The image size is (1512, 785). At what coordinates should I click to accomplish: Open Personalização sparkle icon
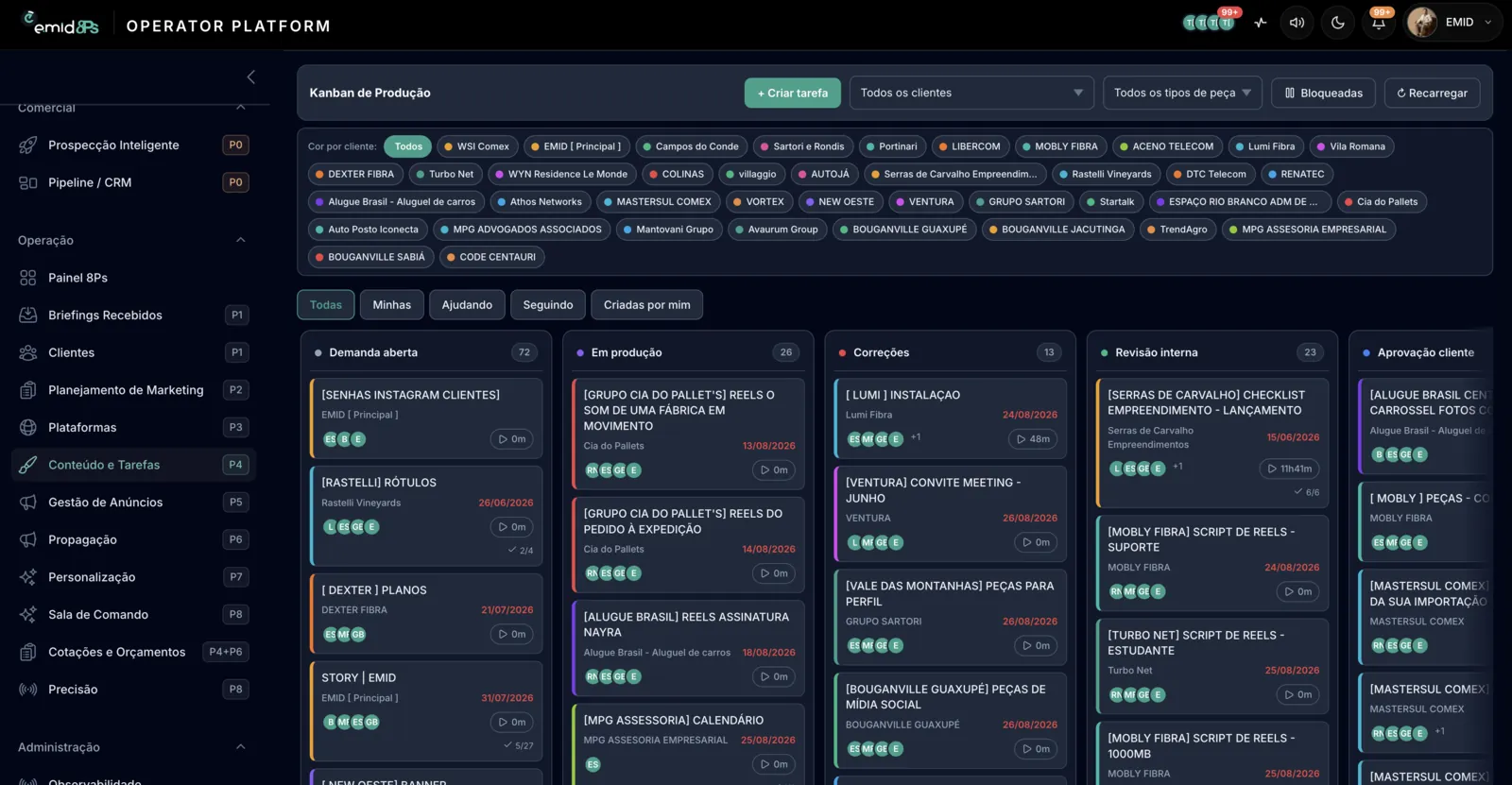click(28, 577)
